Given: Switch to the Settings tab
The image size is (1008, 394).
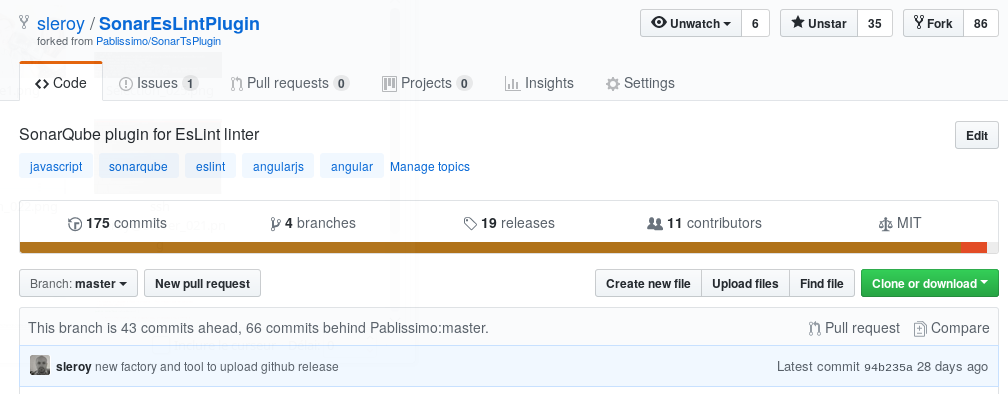Looking at the screenshot, I should pyautogui.click(x=640, y=83).
